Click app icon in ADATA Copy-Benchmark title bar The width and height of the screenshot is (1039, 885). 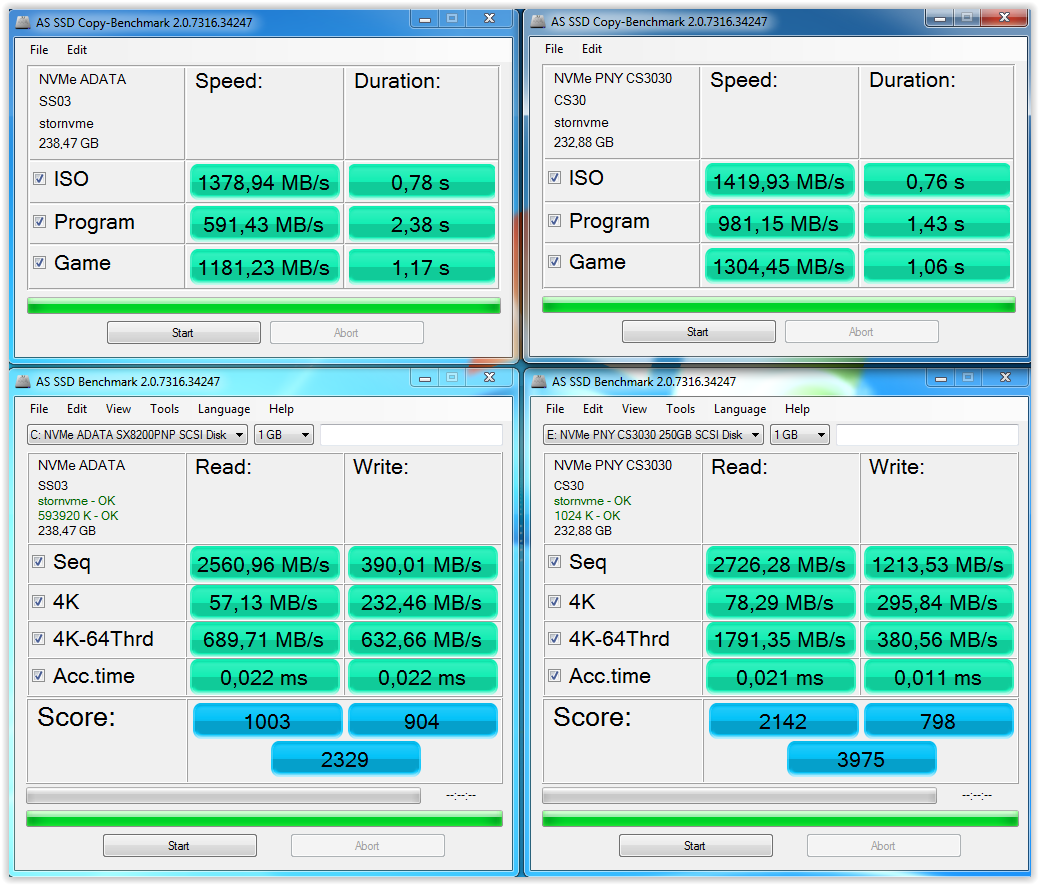[23, 23]
